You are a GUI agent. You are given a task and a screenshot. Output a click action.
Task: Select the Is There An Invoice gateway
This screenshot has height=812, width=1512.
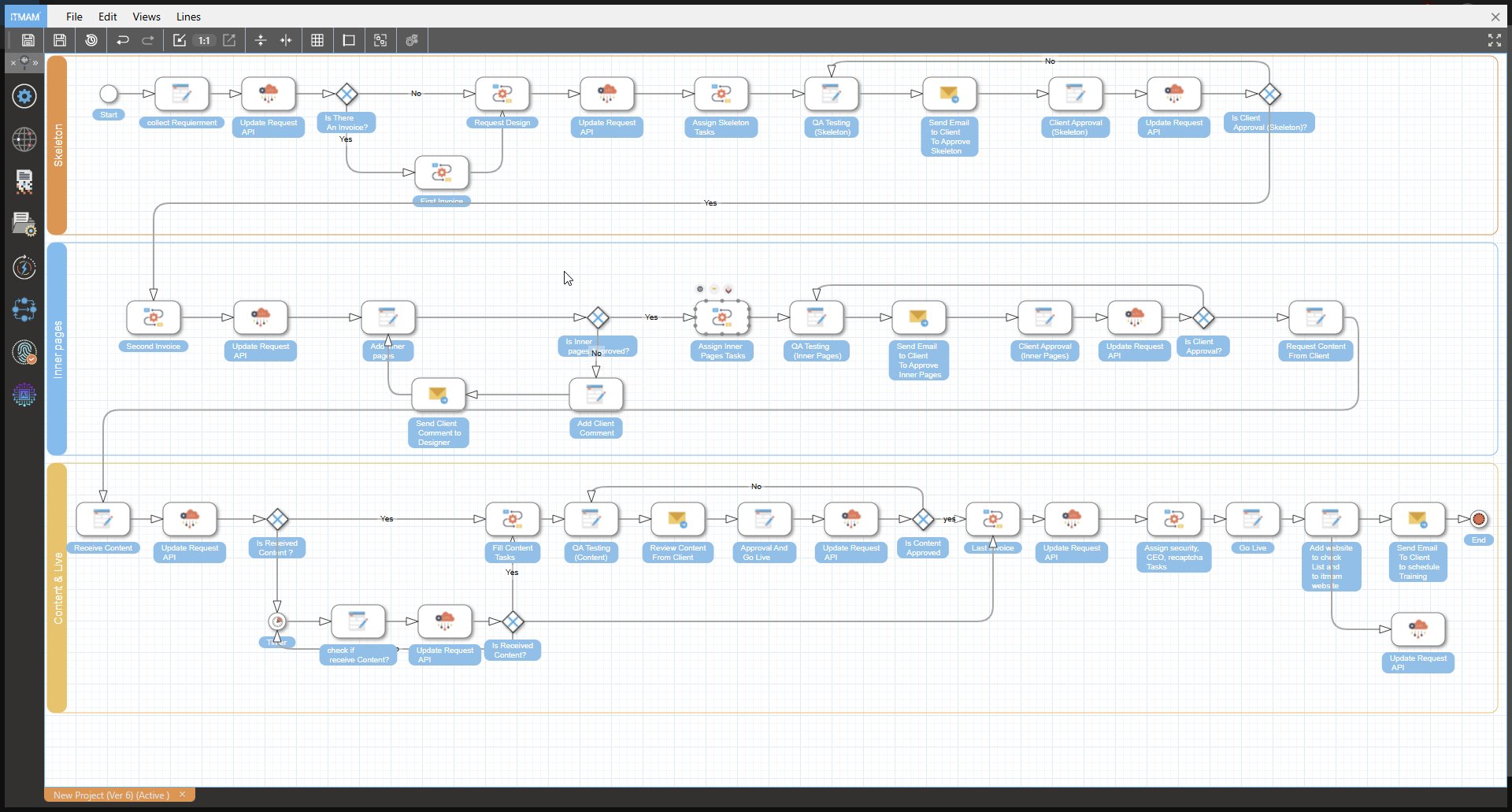[347, 94]
